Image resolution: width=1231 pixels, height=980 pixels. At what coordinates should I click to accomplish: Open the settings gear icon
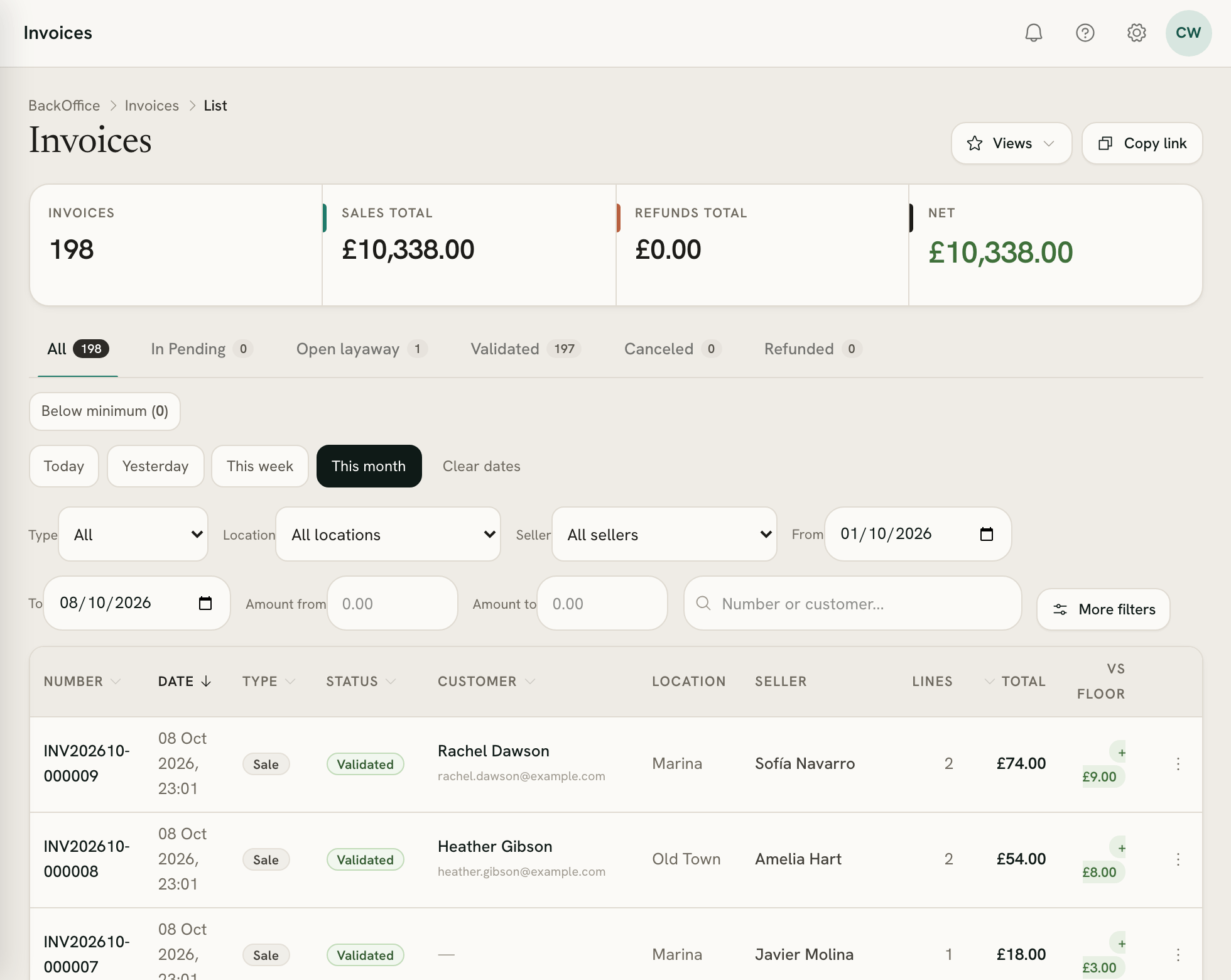tap(1137, 33)
